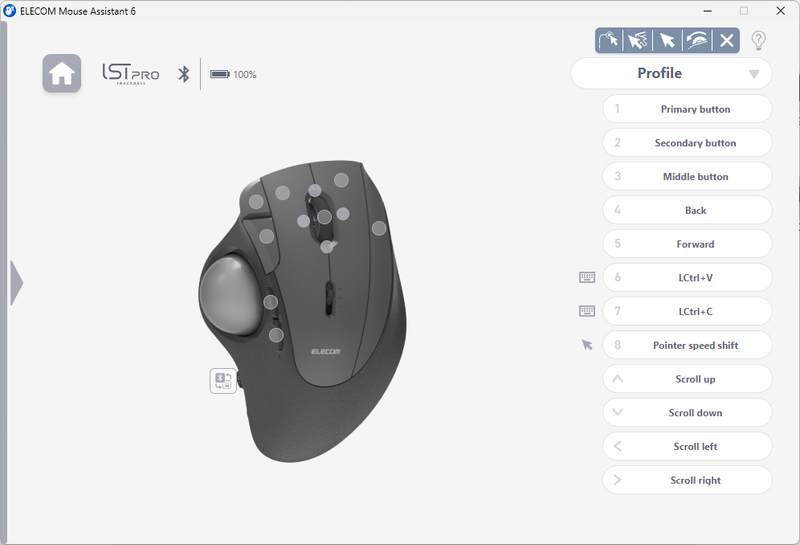800x545 pixels.
Task: Click the Scroll up assignment button
Action: point(687,379)
